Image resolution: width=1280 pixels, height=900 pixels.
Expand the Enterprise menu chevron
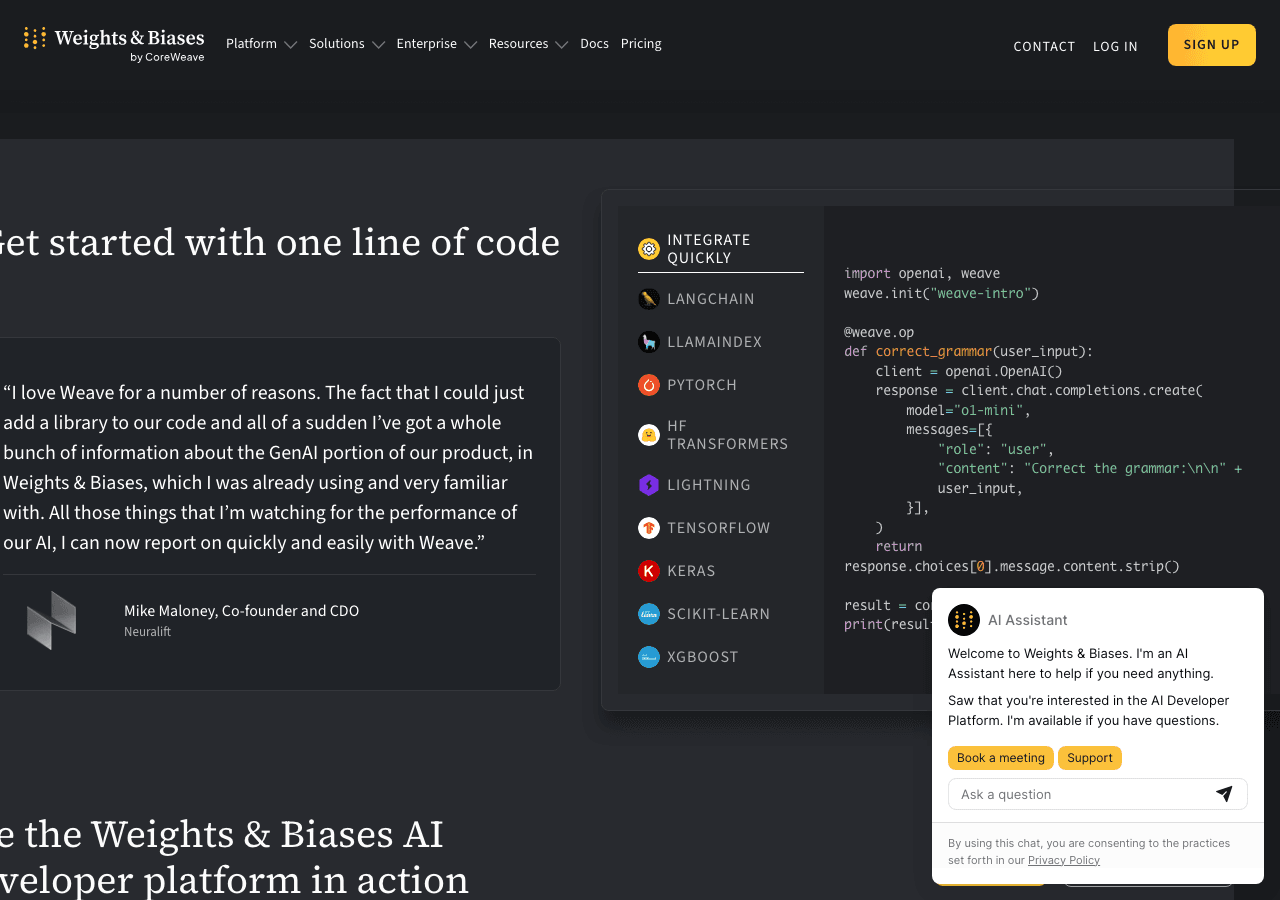pyautogui.click(x=470, y=45)
